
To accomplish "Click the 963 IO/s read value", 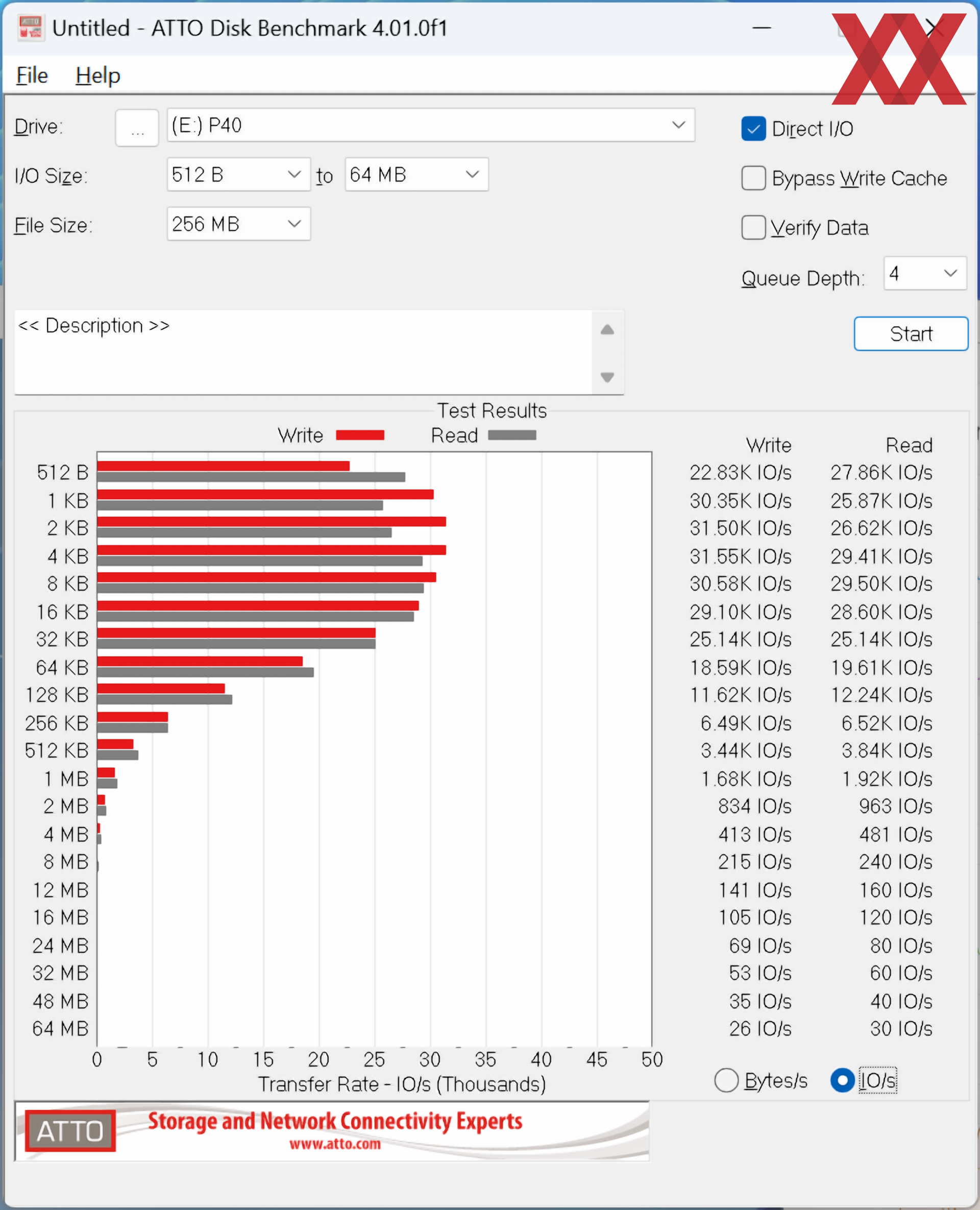I will tap(895, 806).
